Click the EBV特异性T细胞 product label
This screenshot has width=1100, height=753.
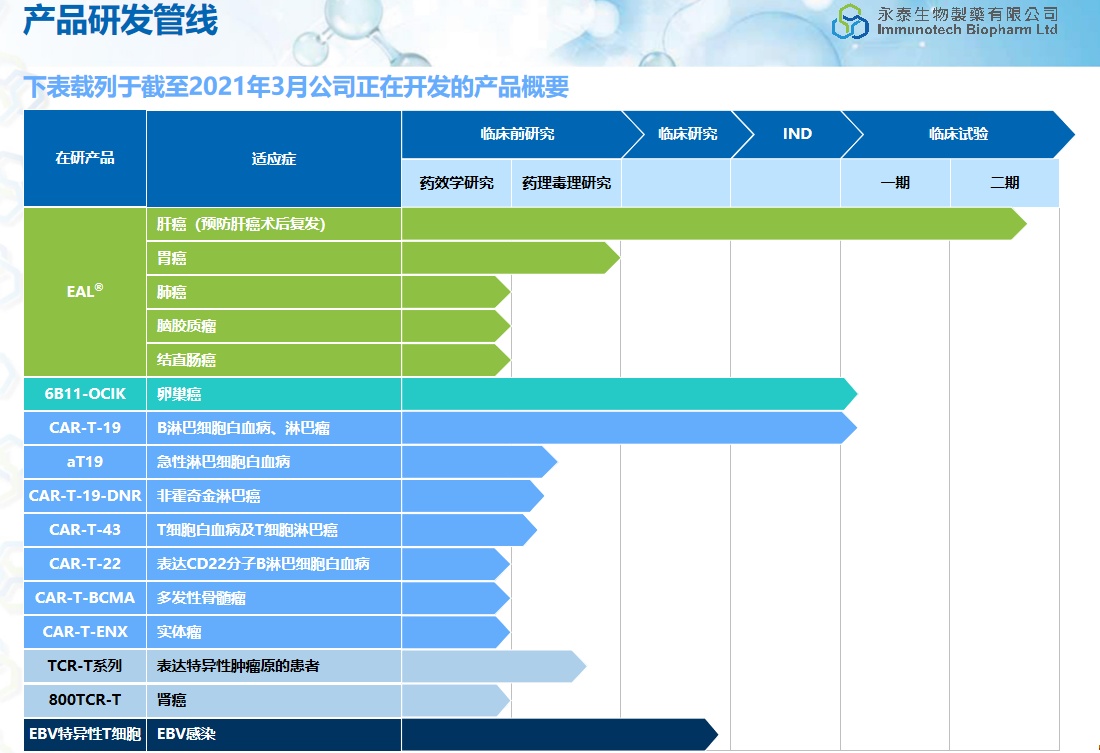pos(85,734)
